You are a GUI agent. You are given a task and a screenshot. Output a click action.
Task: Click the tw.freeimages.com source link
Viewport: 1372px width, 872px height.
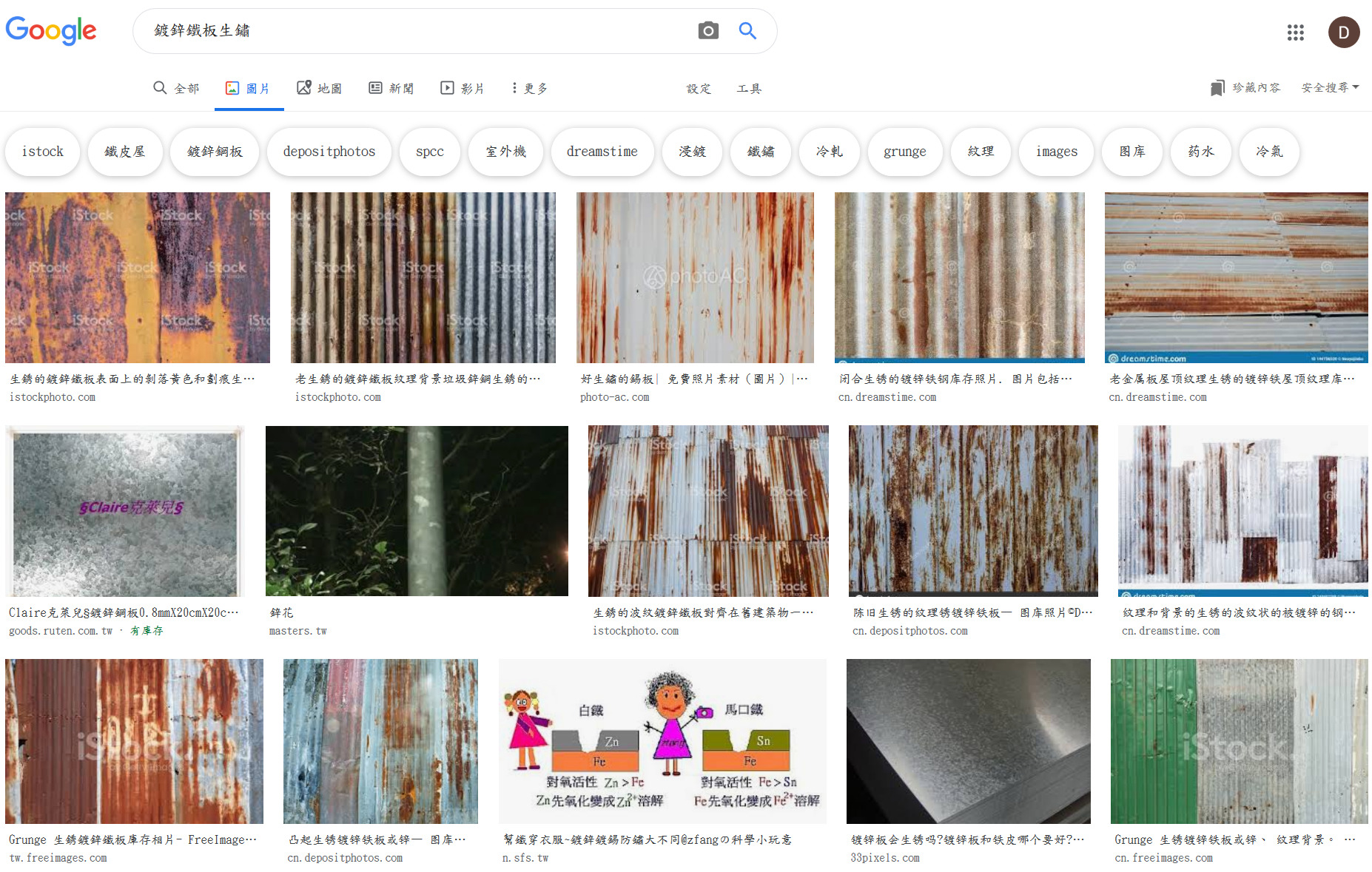pos(58,858)
